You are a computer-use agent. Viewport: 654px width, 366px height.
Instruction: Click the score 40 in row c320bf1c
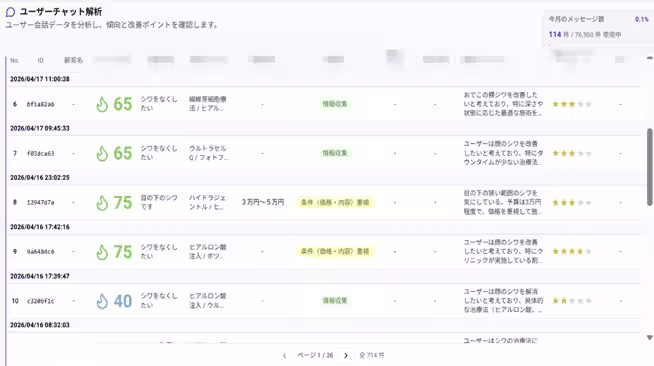[x=123, y=301]
